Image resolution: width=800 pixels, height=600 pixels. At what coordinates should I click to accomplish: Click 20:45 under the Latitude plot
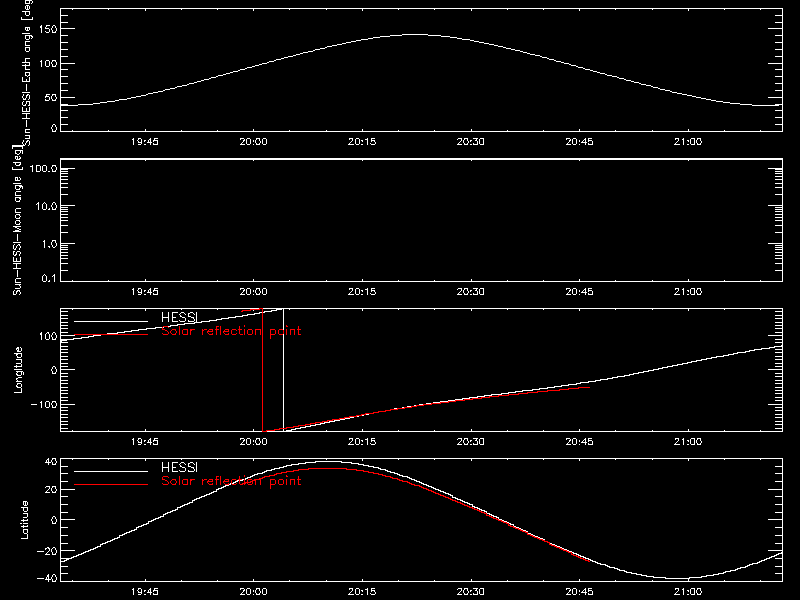[x=580, y=591]
